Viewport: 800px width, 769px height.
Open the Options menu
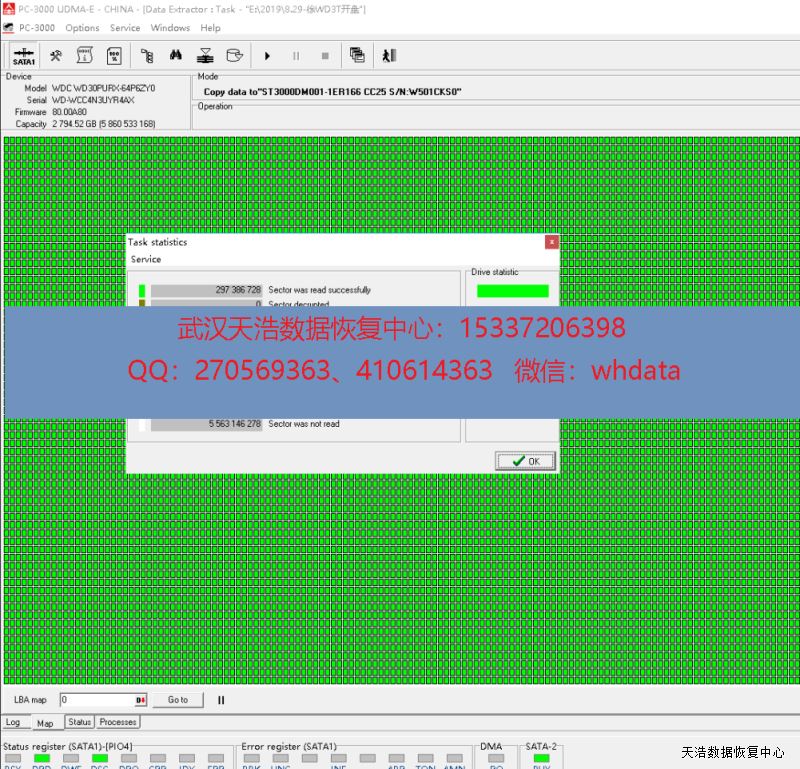pos(82,28)
